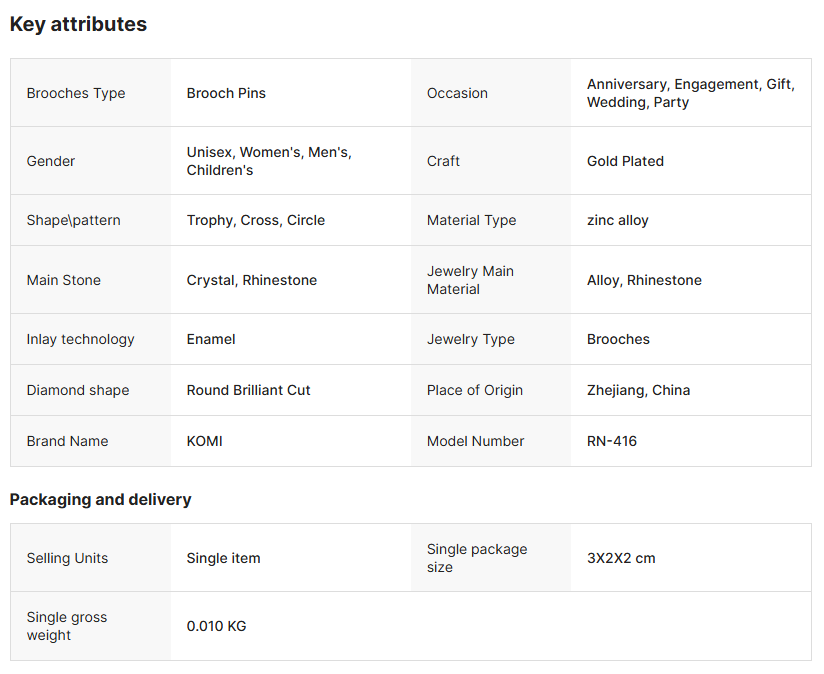
Task: Click the Key attributes heading
Action: click(78, 25)
